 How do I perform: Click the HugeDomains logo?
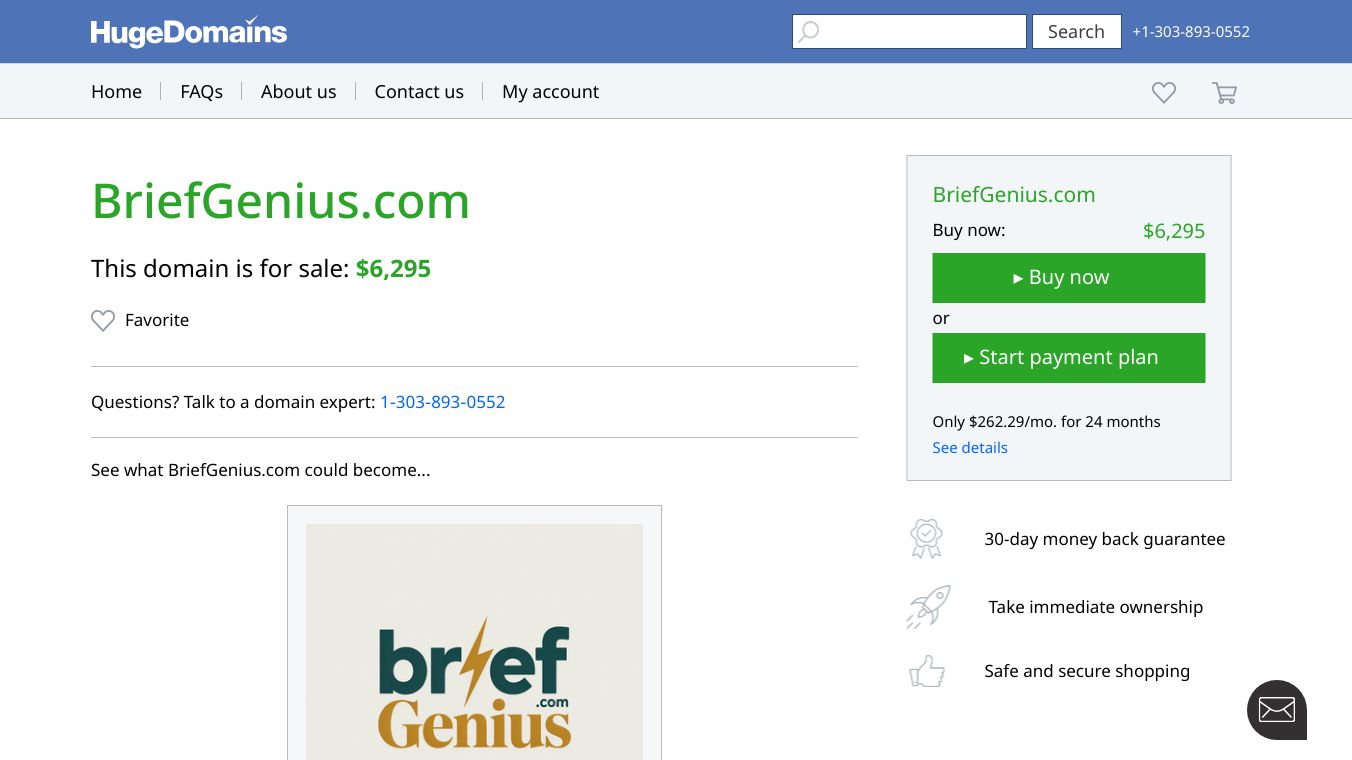click(x=188, y=32)
